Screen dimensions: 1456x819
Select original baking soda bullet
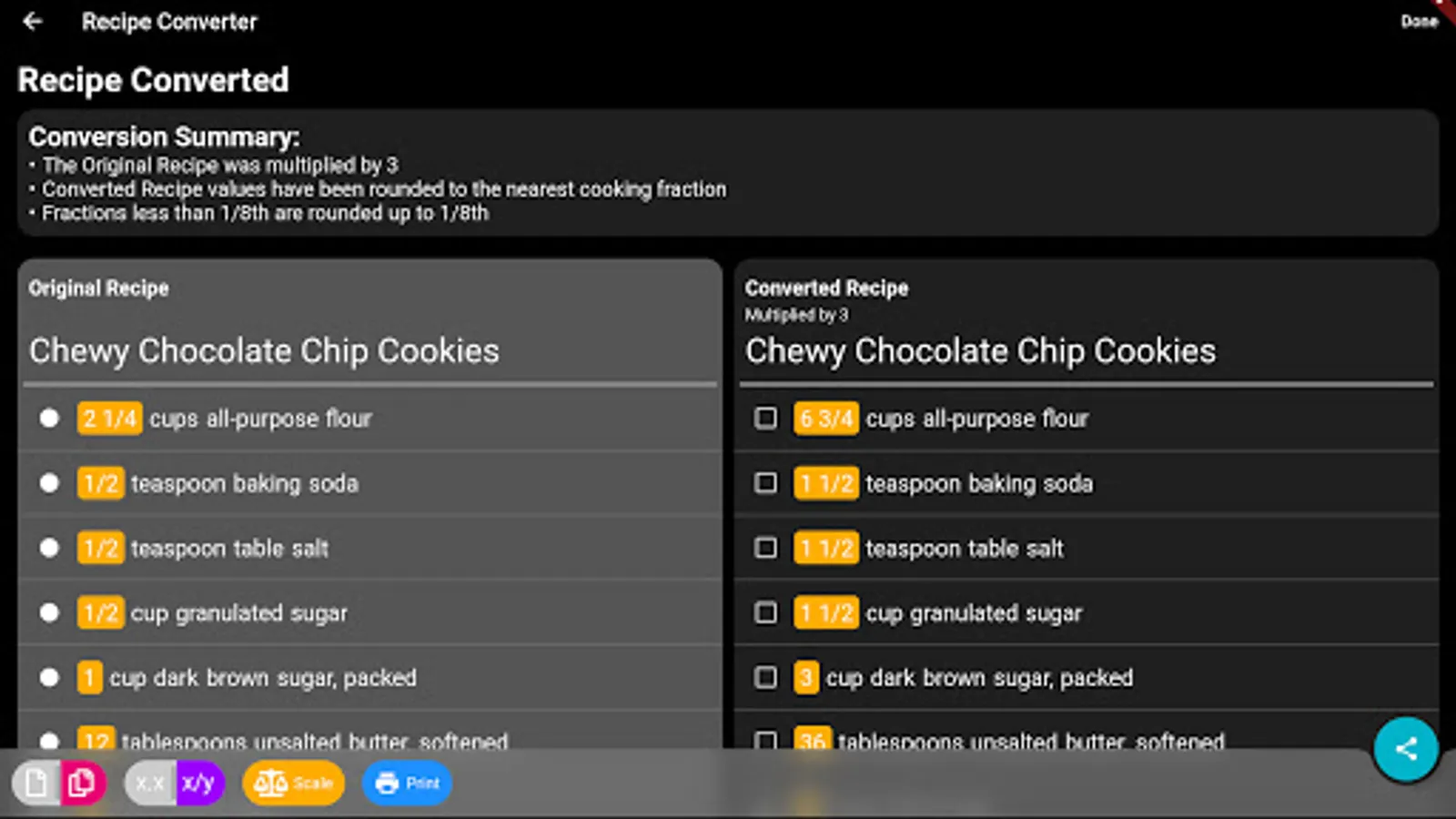[49, 482]
